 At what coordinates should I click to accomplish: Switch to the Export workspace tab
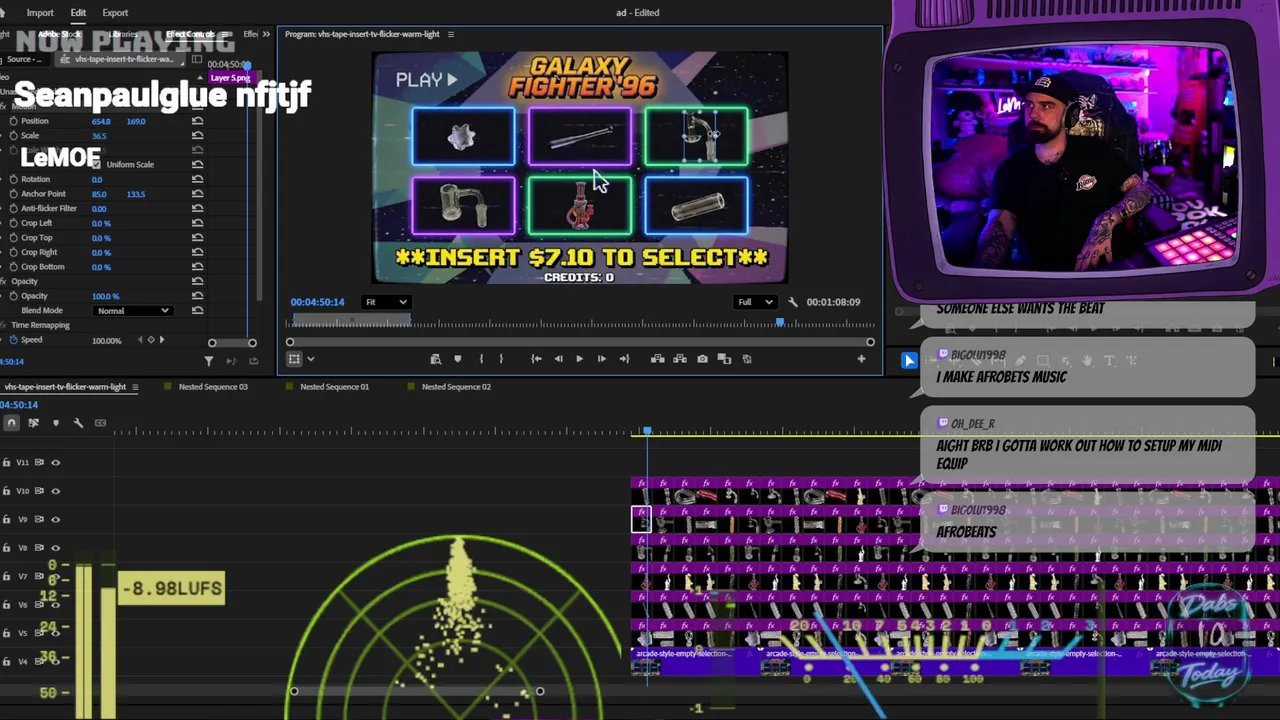pos(115,13)
